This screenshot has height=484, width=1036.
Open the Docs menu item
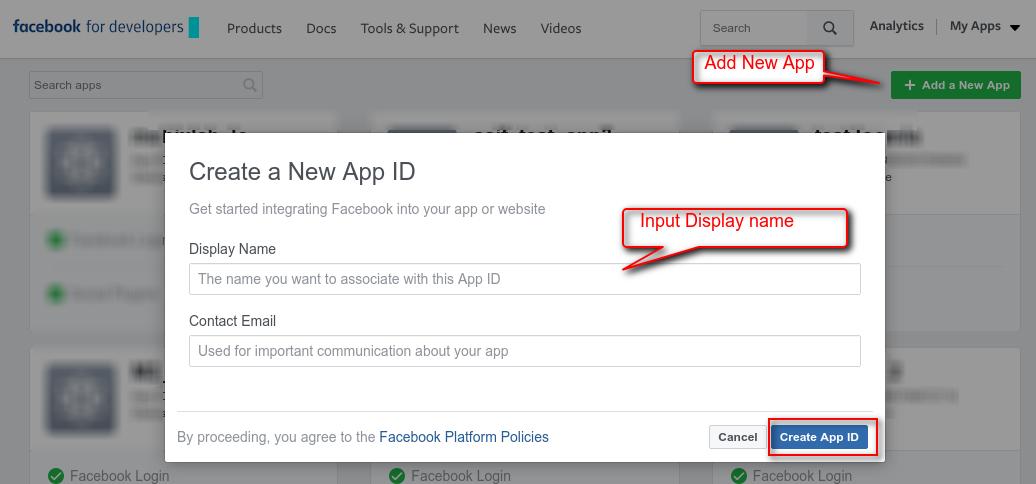point(321,28)
